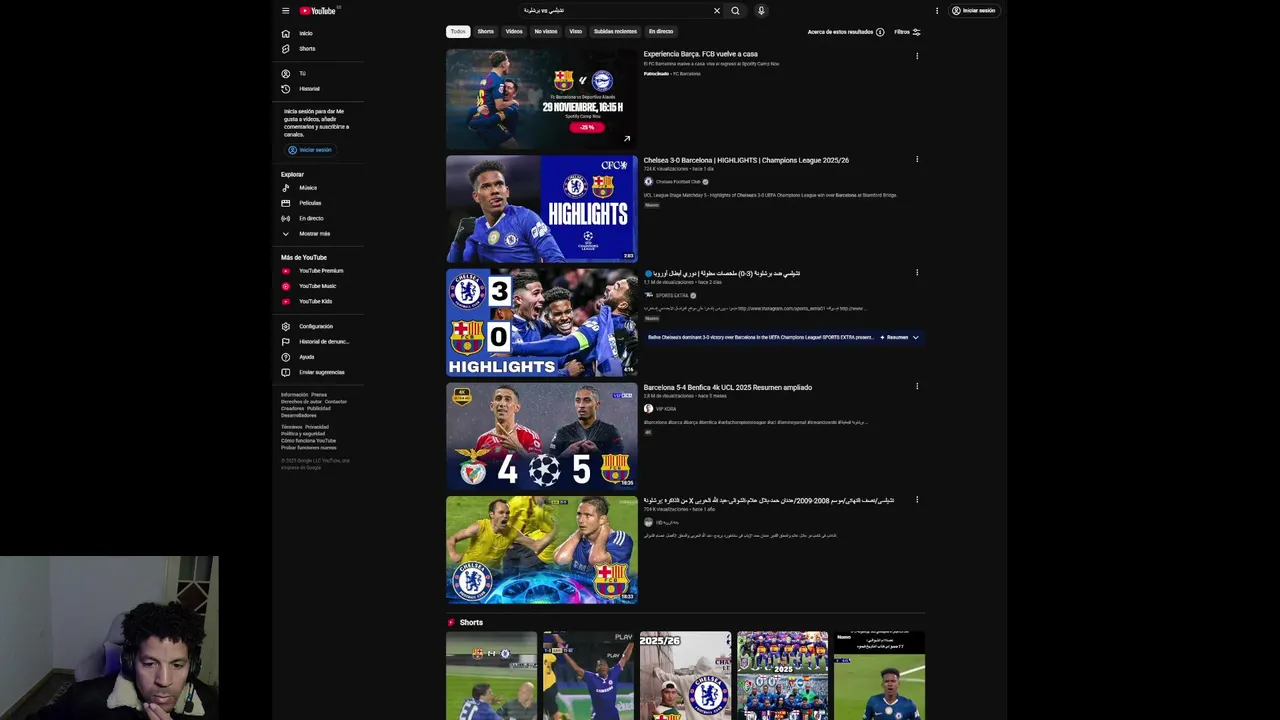
Task: Open YouTube Music link
Action: pyautogui.click(x=318, y=286)
